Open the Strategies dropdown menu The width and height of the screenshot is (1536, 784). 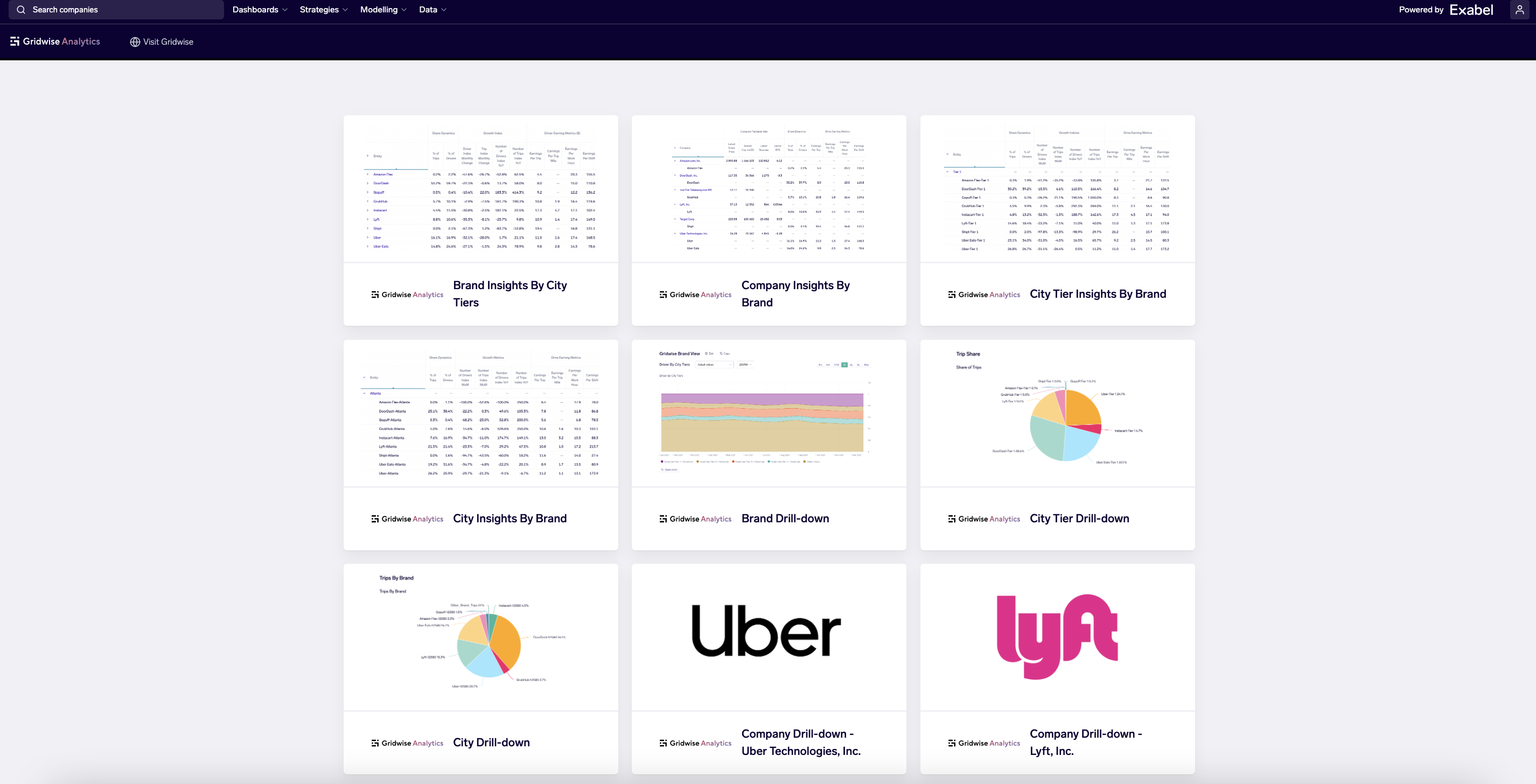point(324,10)
